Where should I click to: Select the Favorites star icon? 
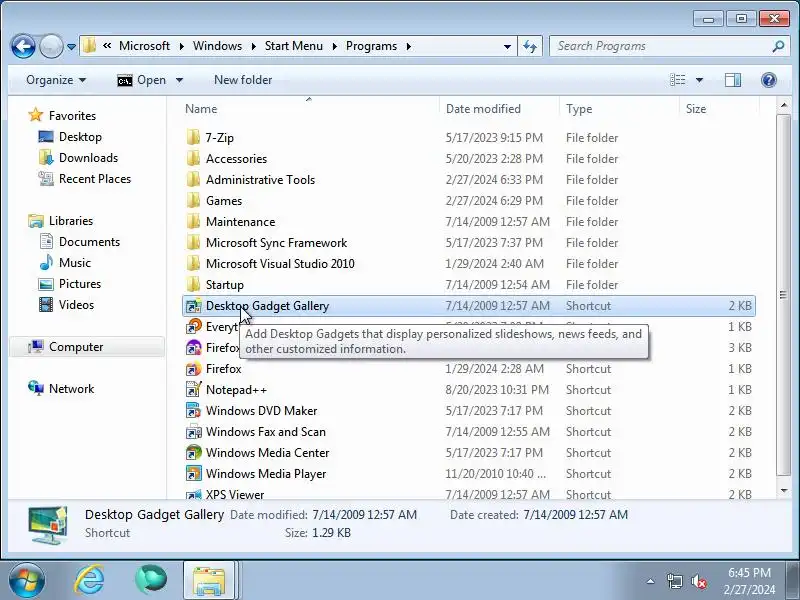tap(36, 115)
